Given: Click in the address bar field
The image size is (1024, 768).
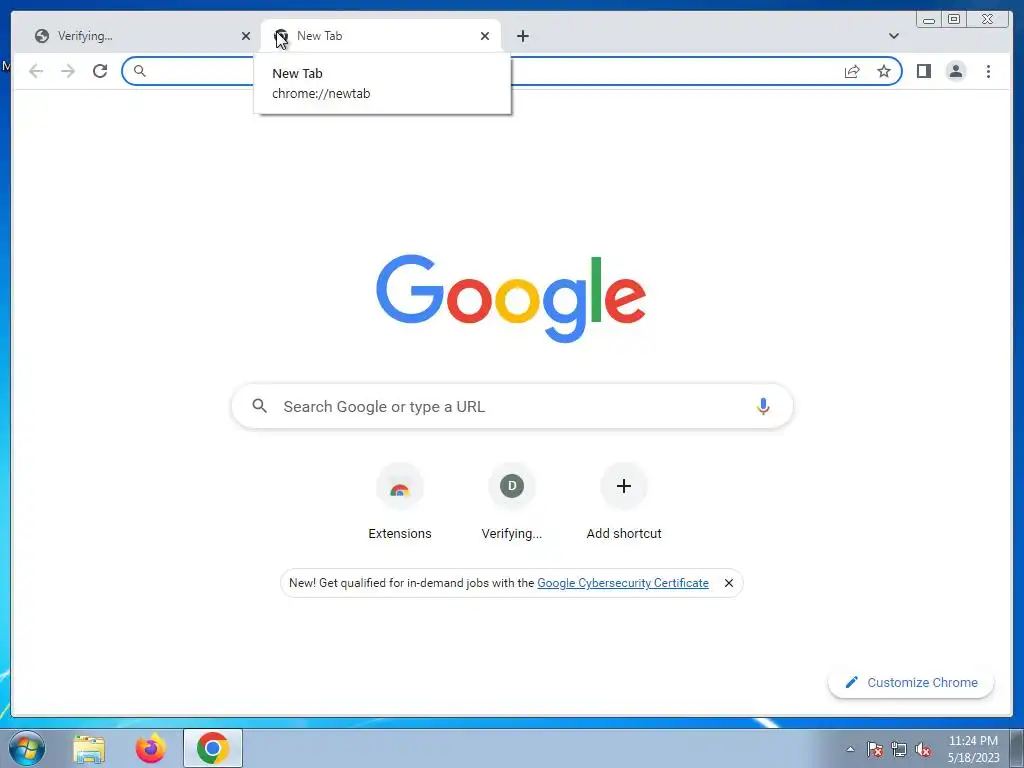Looking at the screenshot, I should coord(512,71).
